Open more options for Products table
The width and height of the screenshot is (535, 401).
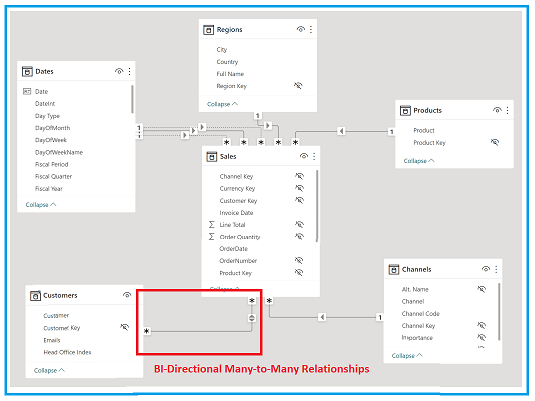(507, 110)
